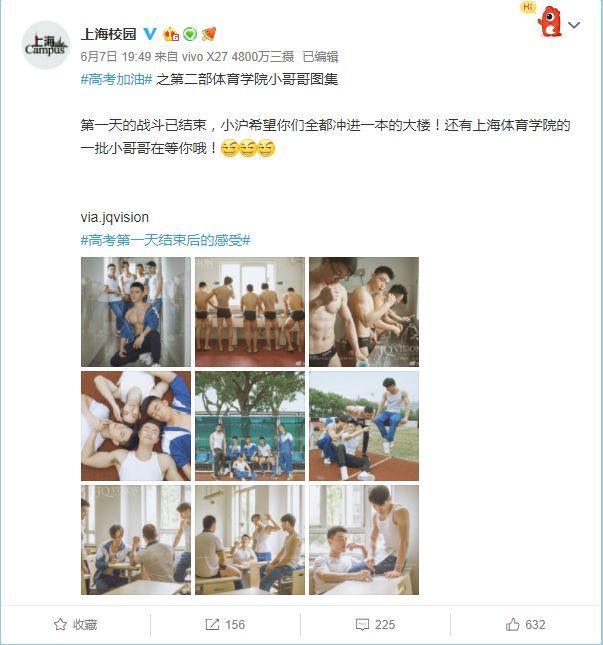
Task: Like the post with 632 thumbs-up
Action: pos(526,624)
